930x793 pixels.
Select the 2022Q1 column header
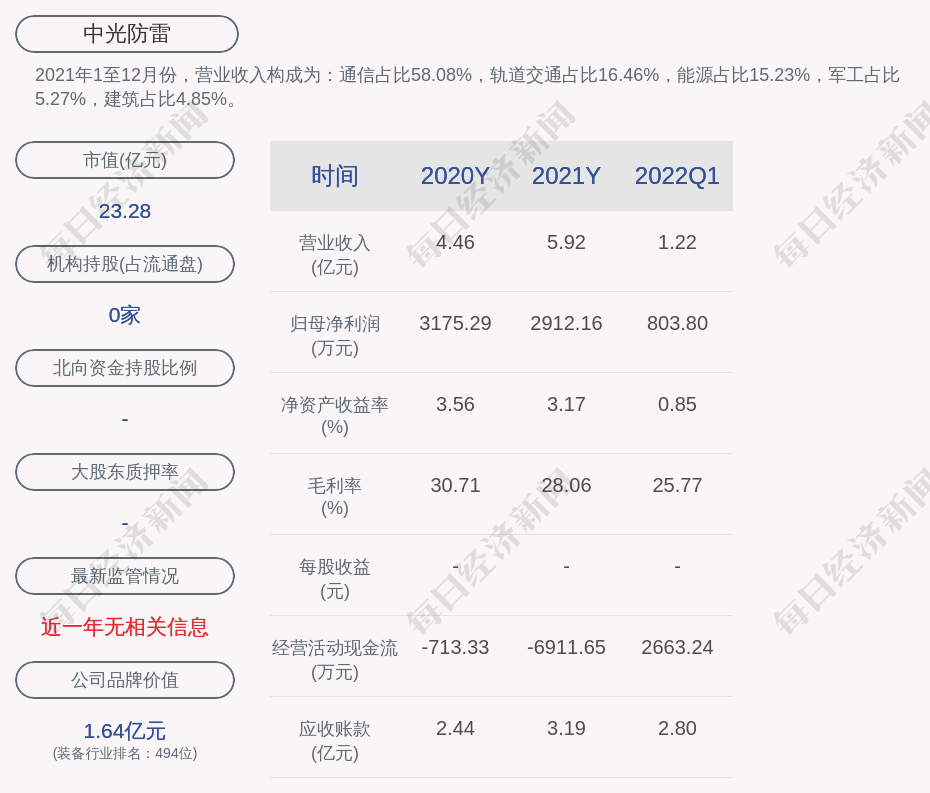tap(677, 176)
